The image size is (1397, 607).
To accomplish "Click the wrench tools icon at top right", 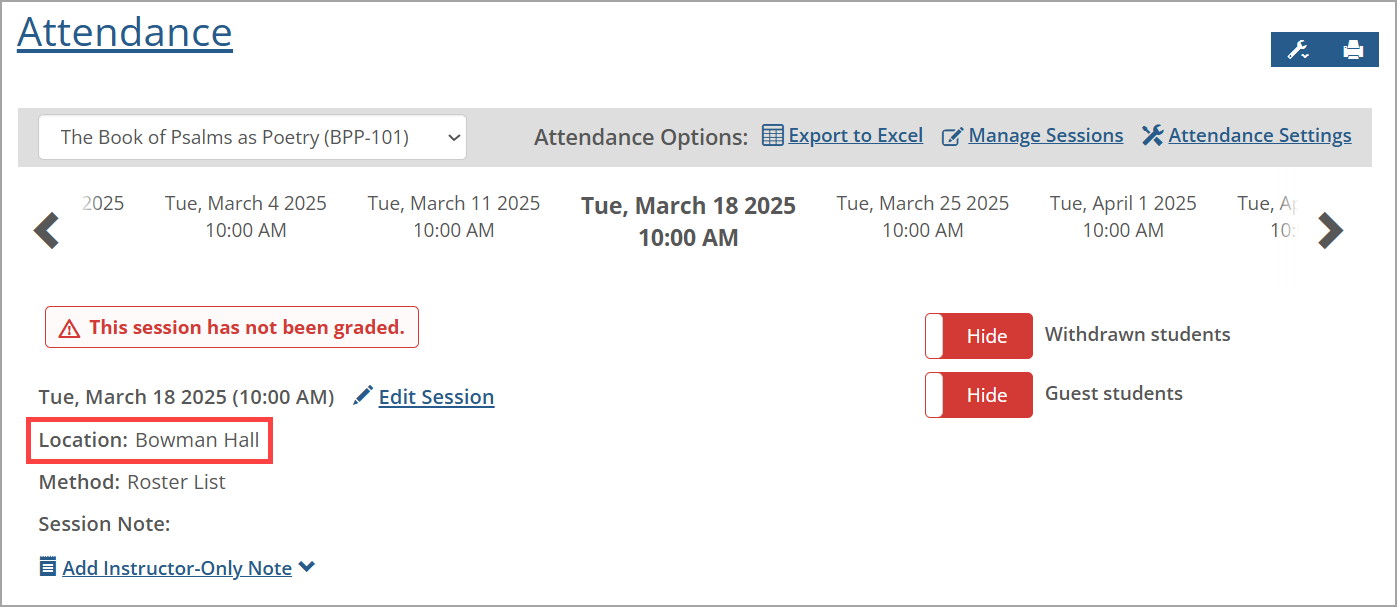I will 1298,50.
